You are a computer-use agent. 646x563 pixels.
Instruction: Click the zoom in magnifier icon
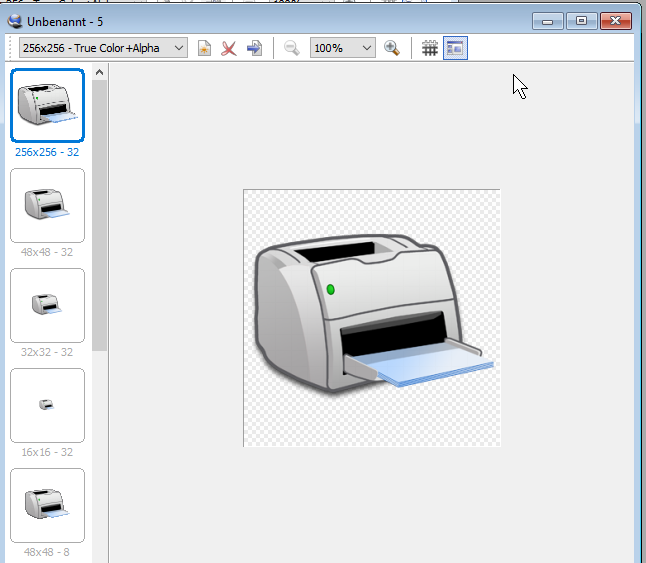(392, 48)
